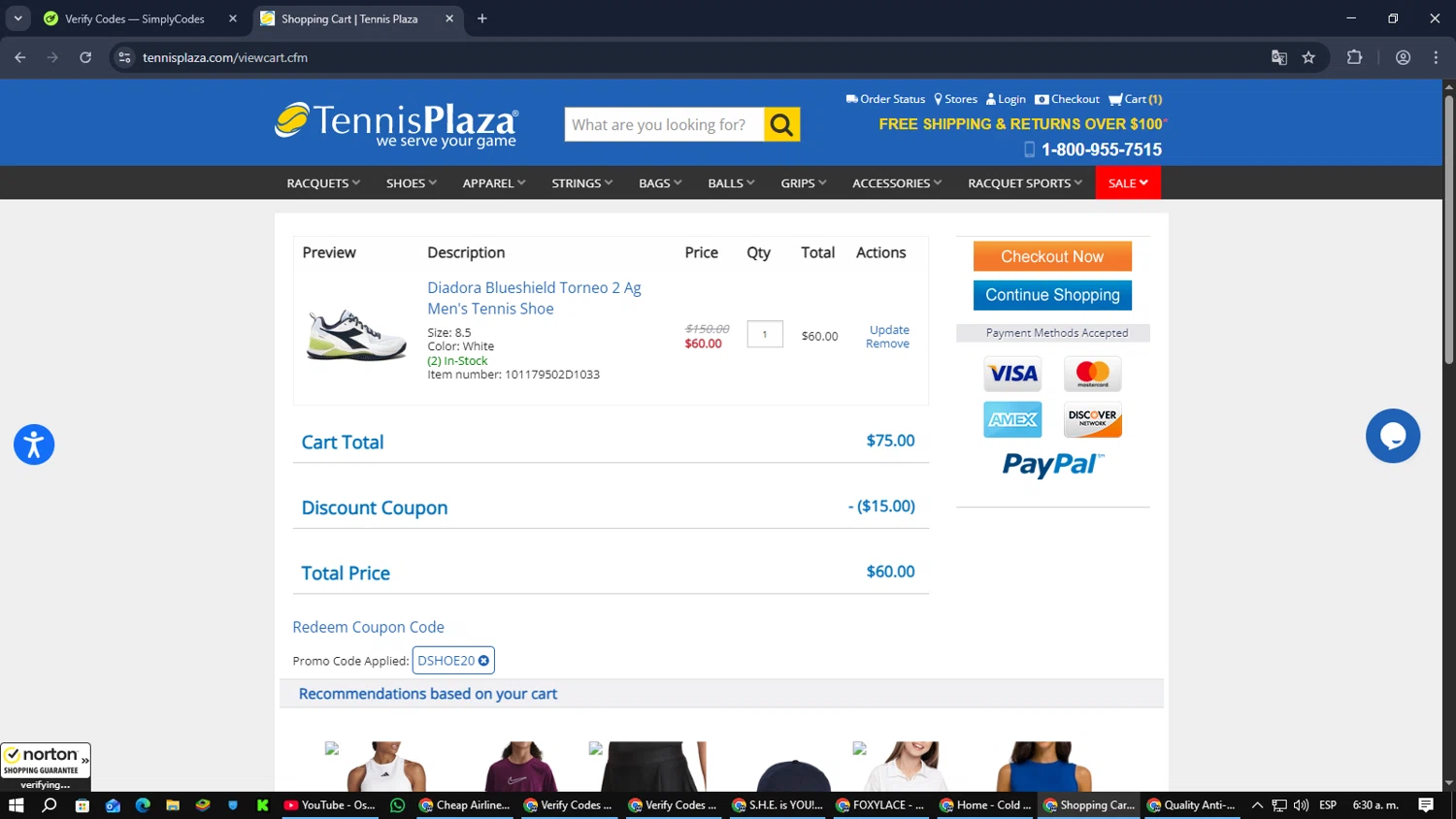Image resolution: width=1456 pixels, height=819 pixels.
Task: Open Cheap Airline taskbar window
Action: (465, 805)
